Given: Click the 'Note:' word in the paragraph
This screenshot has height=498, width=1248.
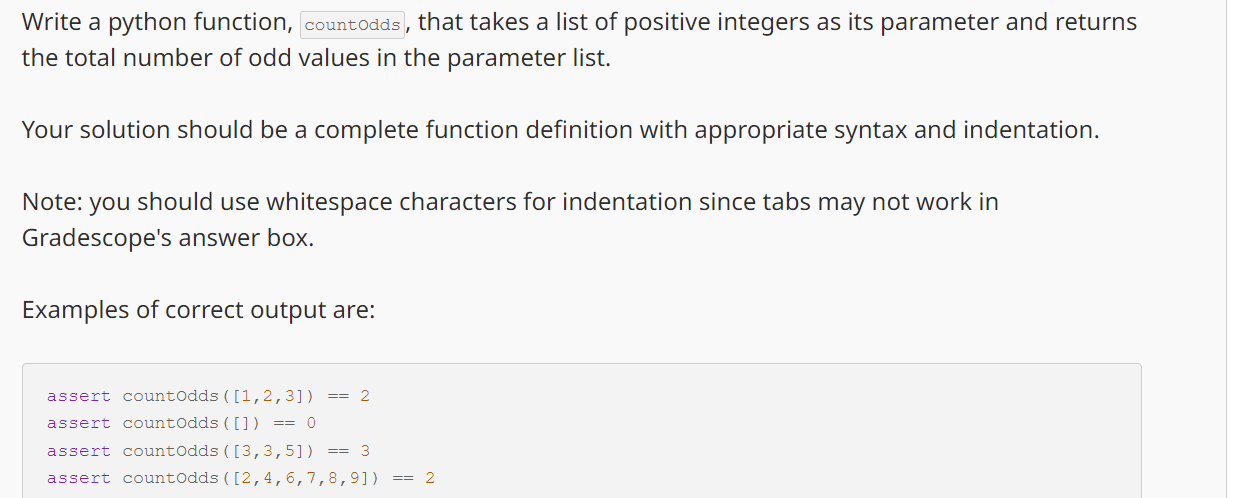Looking at the screenshot, I should (52, 202).
